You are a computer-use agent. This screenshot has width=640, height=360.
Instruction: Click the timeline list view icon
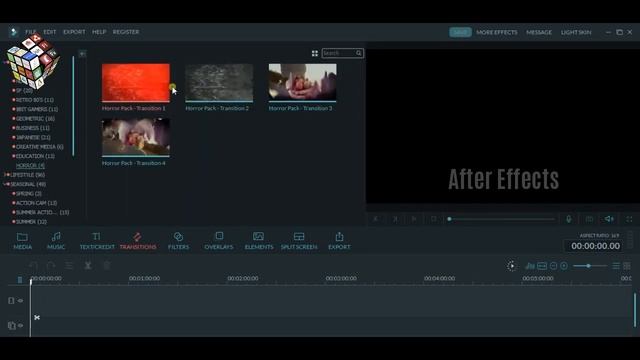click(616, 266)
